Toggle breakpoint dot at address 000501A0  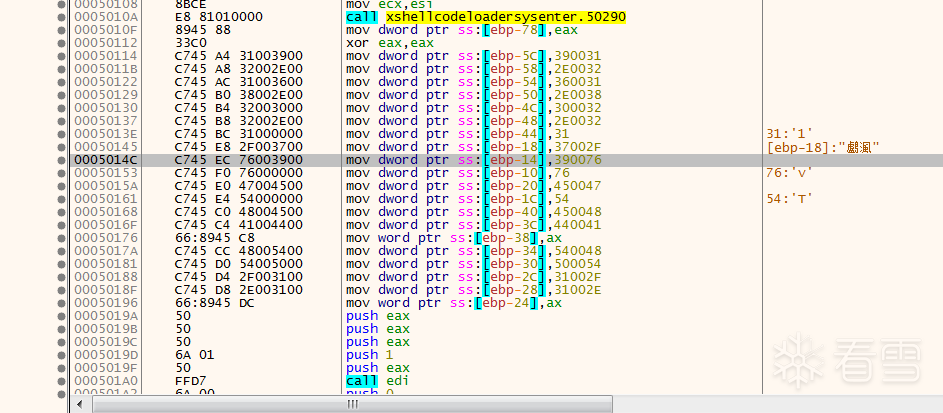point(61,381)
